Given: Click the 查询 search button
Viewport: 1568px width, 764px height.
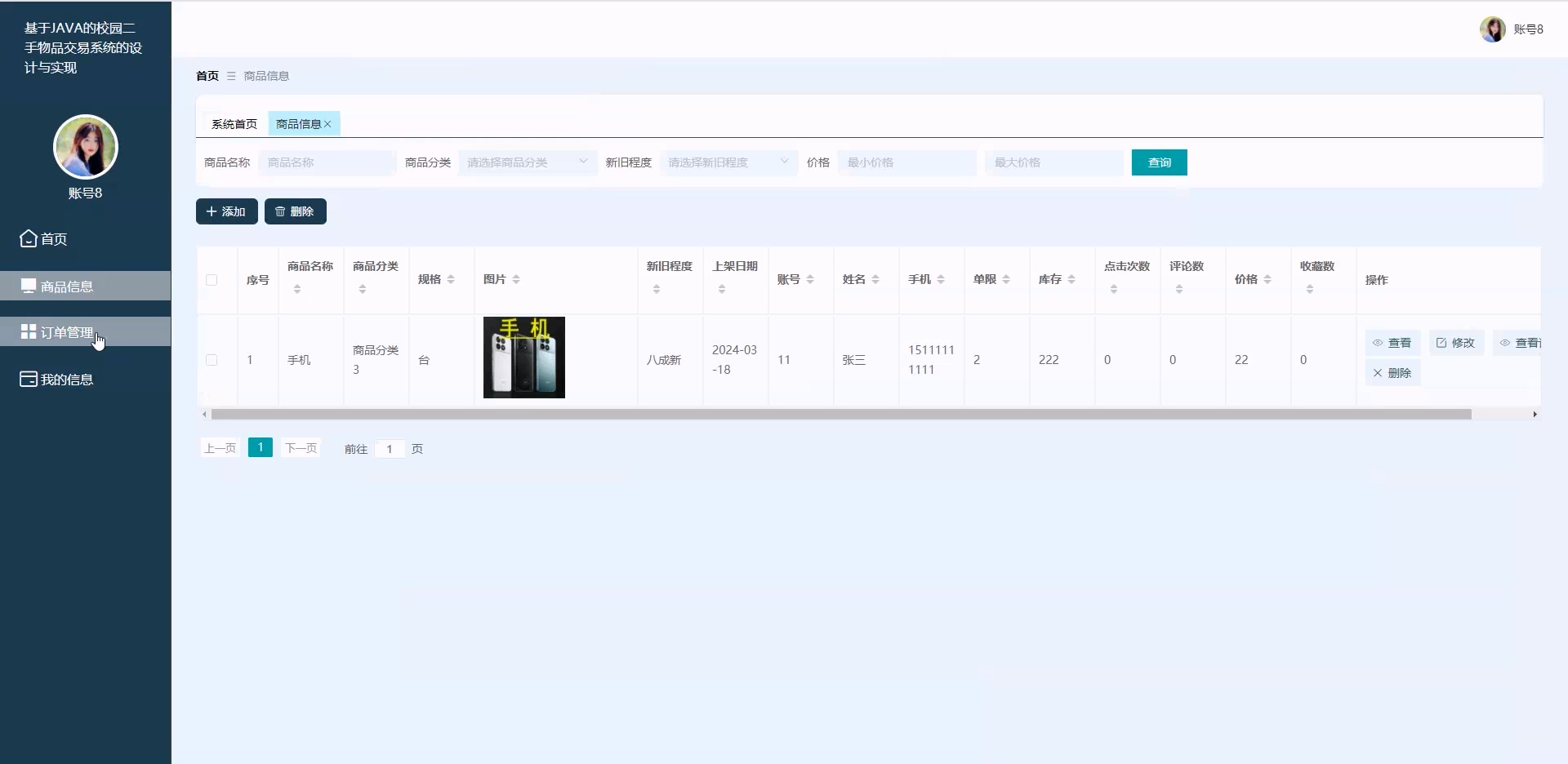Looking at the screenshot, I should point(1160,162).
